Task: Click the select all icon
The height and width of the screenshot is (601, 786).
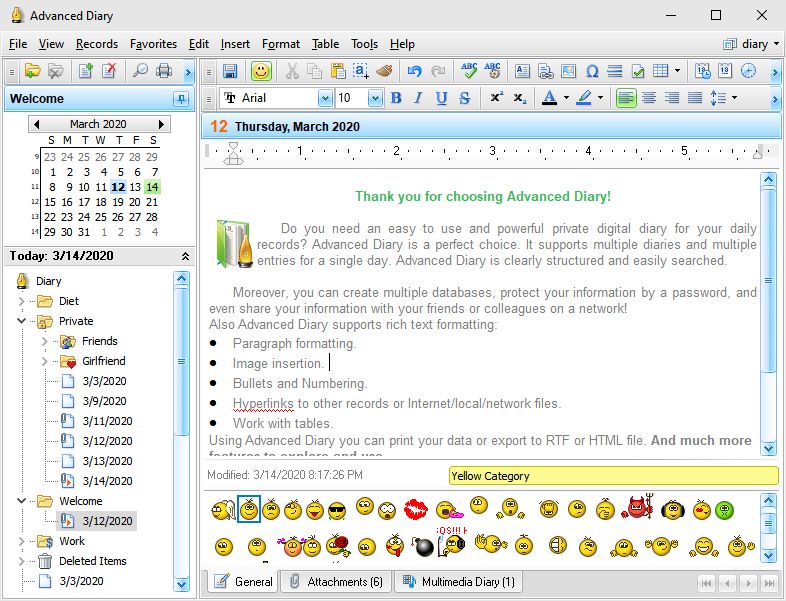Action: click(x=361, y=71)
